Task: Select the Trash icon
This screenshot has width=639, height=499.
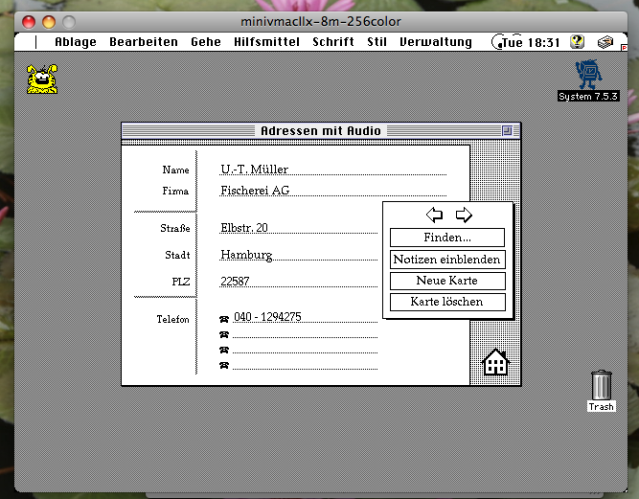Action: point(601,391)
